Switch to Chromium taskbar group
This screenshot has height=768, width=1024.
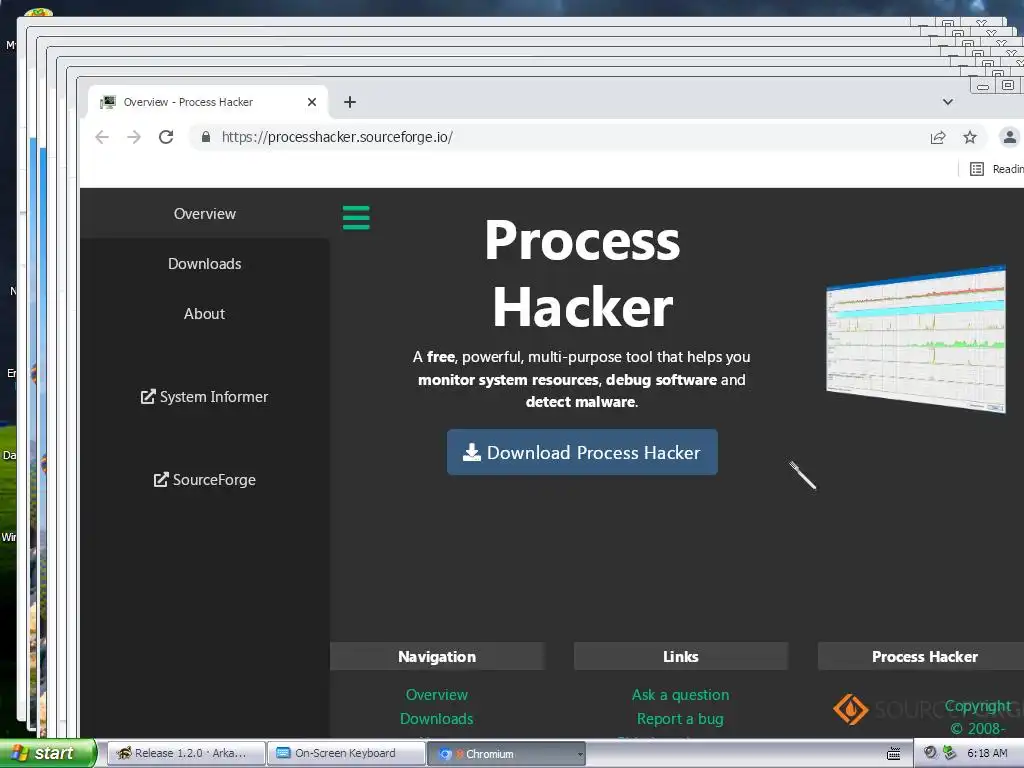[x=506, y=754]
